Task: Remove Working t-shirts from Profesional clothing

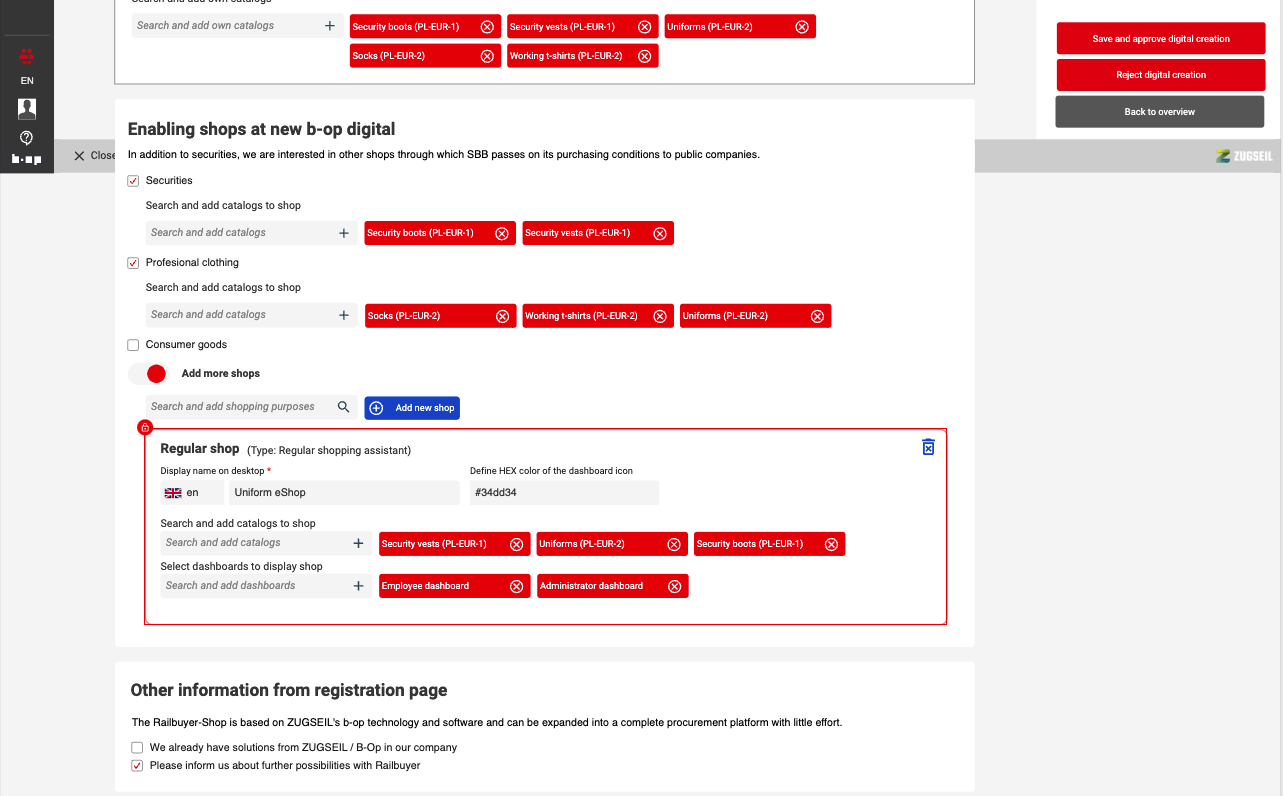Action: (659, 316)
